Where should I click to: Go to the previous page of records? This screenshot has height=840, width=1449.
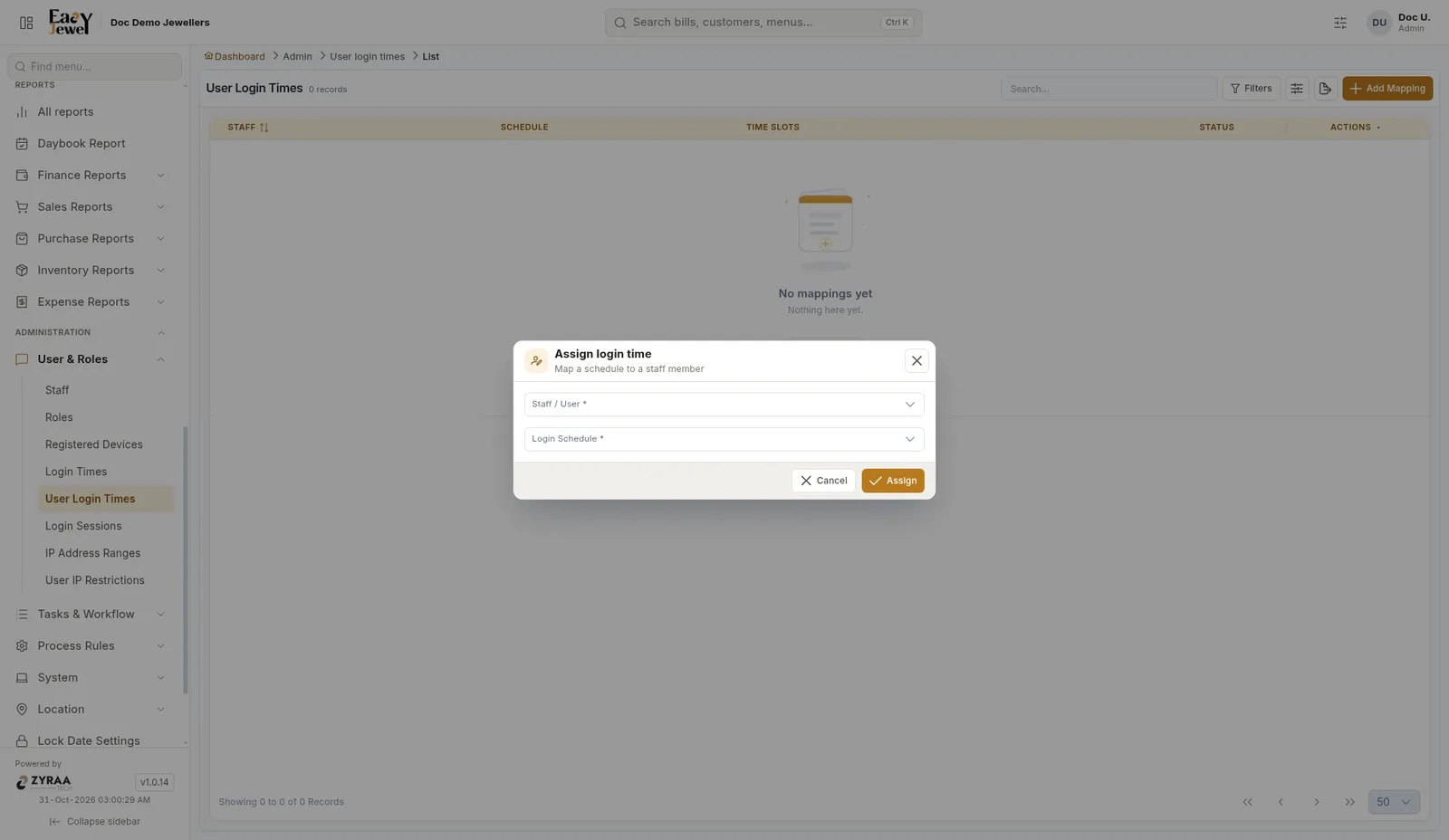tap(1281, 802)
